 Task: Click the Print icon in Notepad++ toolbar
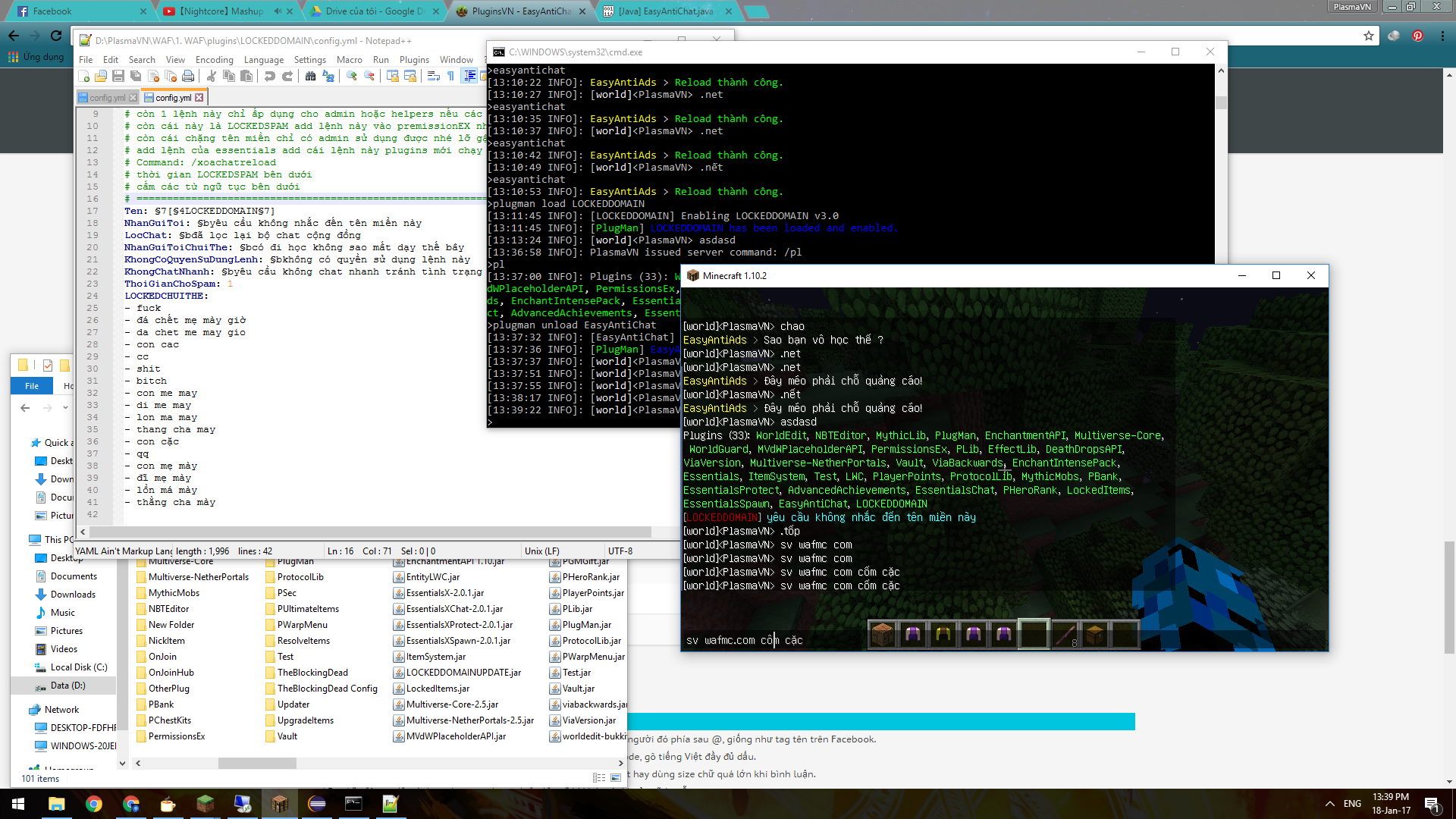(188, 76)
